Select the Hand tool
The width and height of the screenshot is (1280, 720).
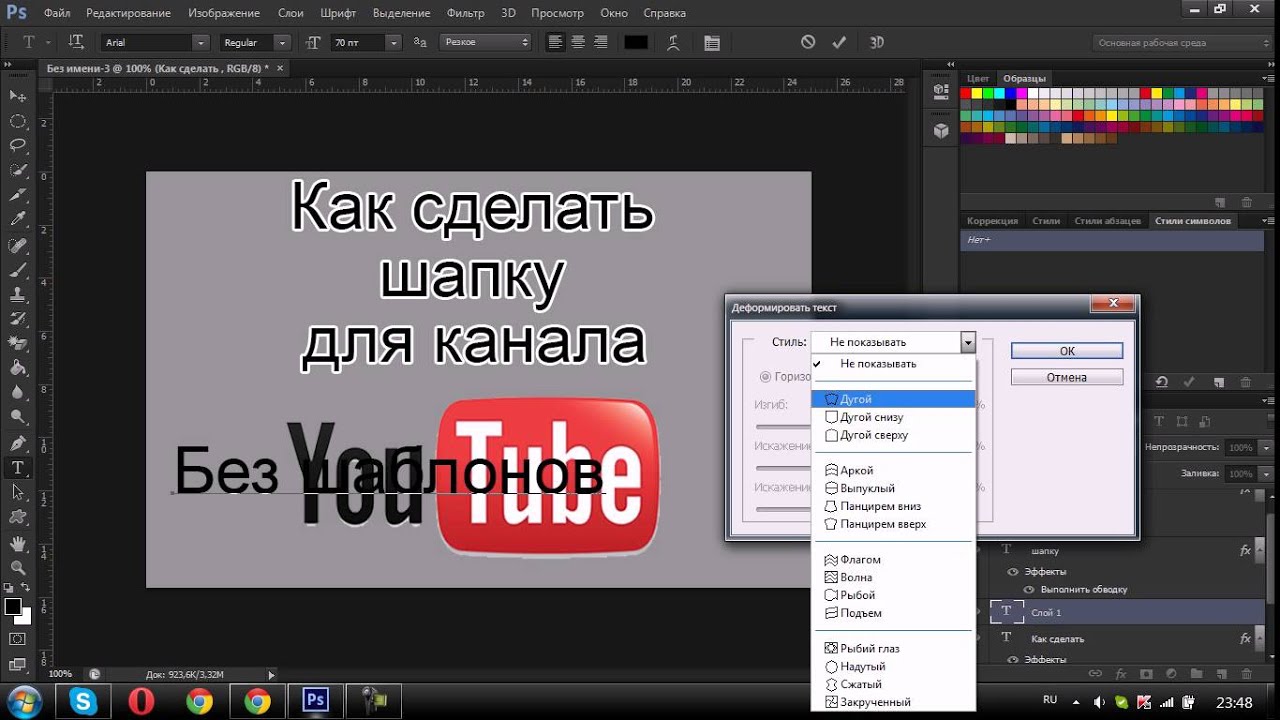click(18, 543)
